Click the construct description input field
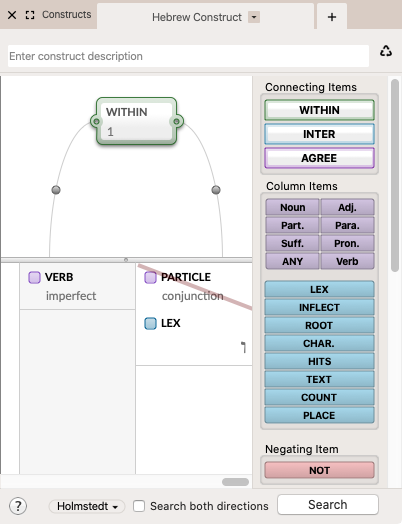Image resolution: width=402 pixels, height=524 pixels. click(188, 56)
